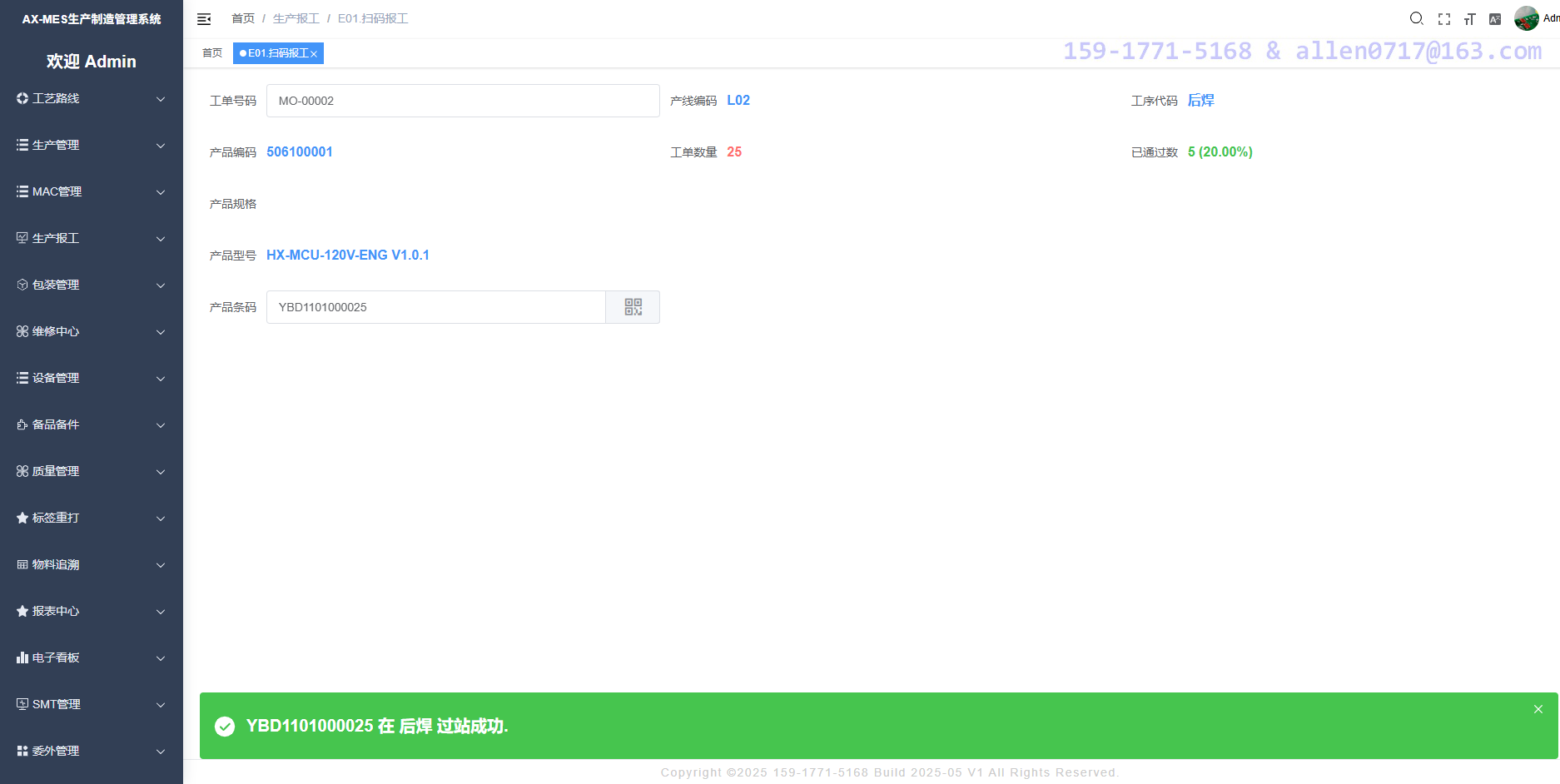Viewport: 1560px width, 784px height.
Task: Expand the 报表中心 menu chevron
Action: point(161,612)
